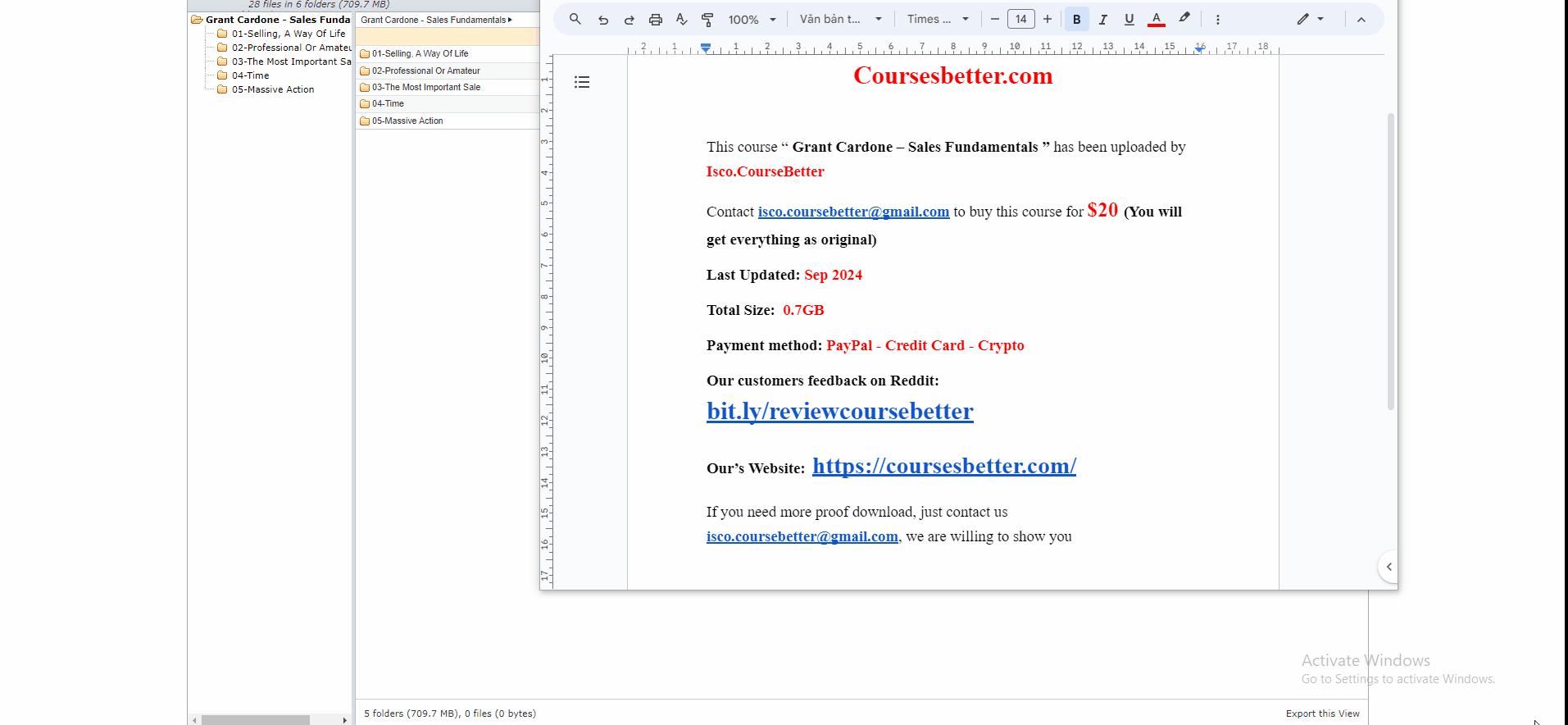
Task: Open the bit.ly/reviewcoursebetter link
Action: pos(840,411)
